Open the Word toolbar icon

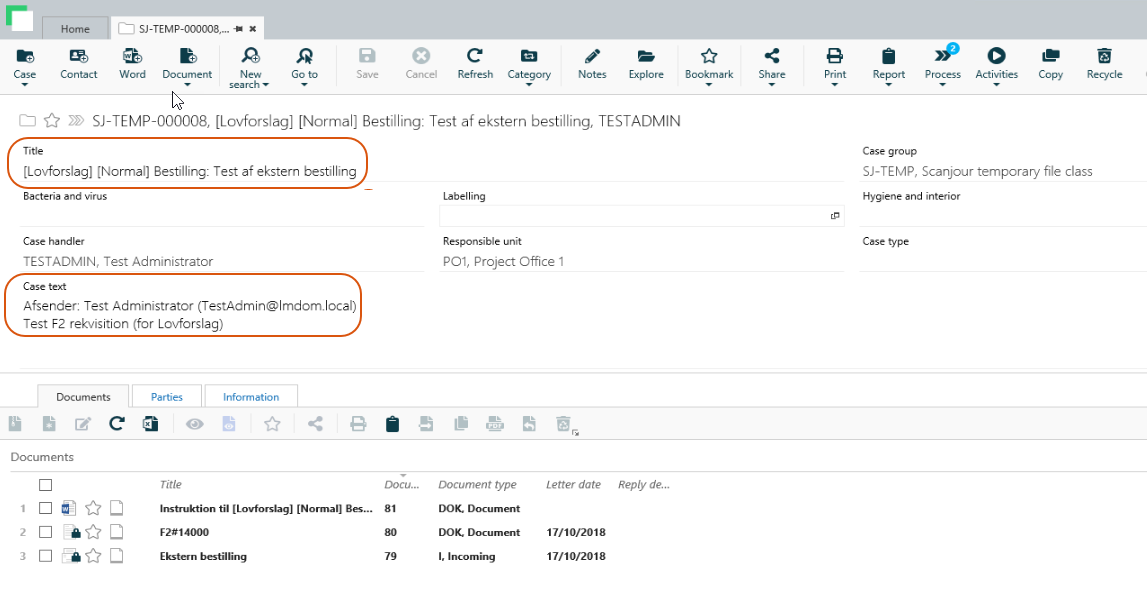[132, 57]
